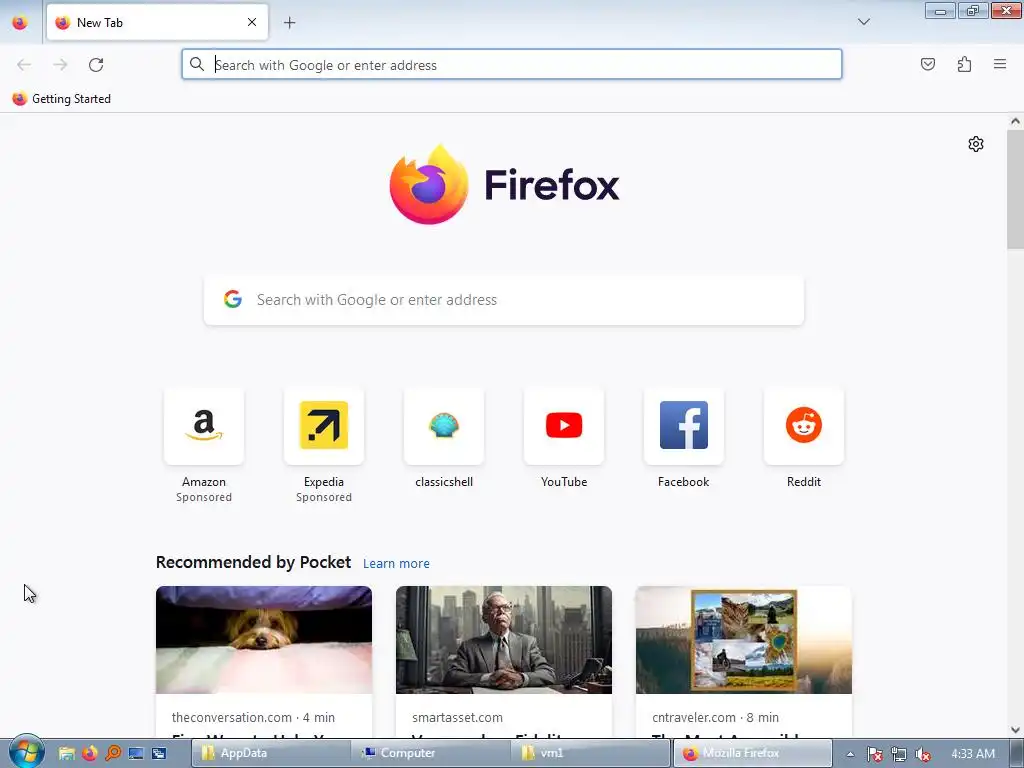
Task: Click the magnifier quick launch icon
Action: click(113, 754)
